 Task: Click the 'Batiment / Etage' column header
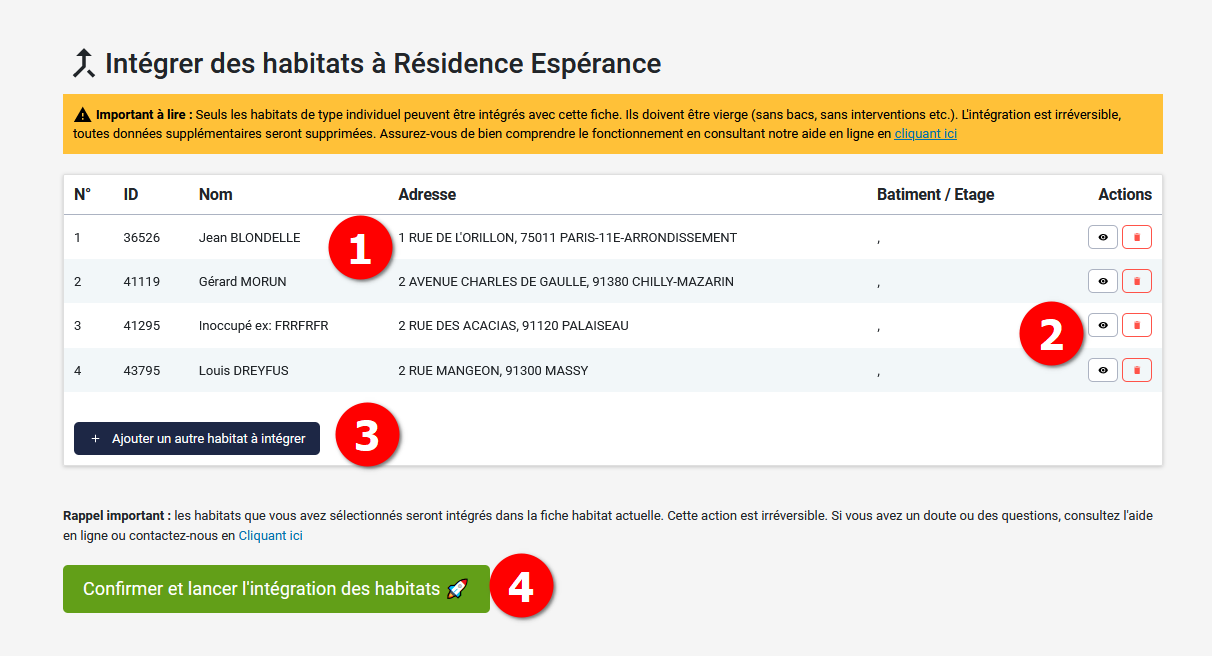coord(935,194)
